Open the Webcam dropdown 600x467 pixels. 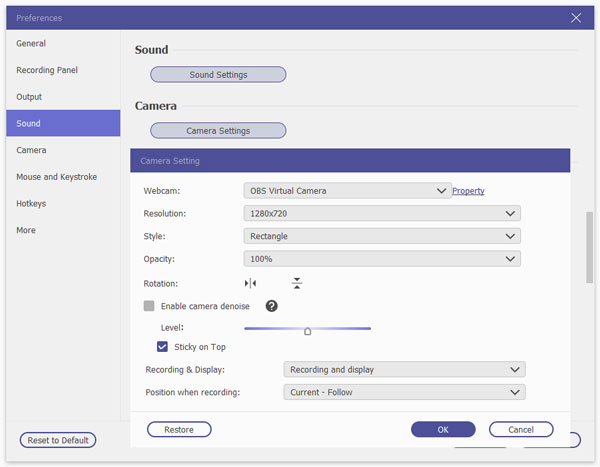[347, 190]
